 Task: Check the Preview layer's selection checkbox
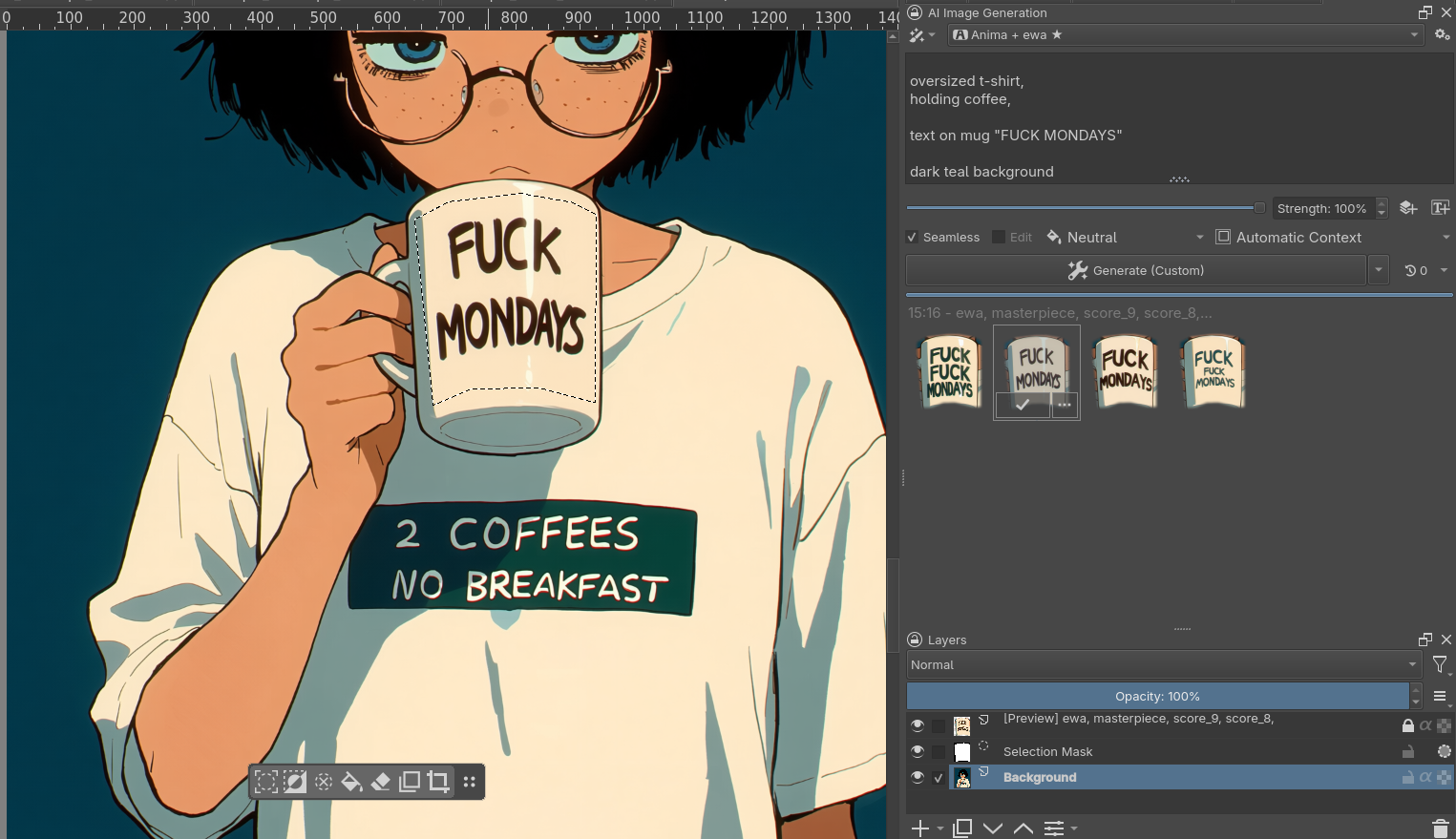[939, 726]
